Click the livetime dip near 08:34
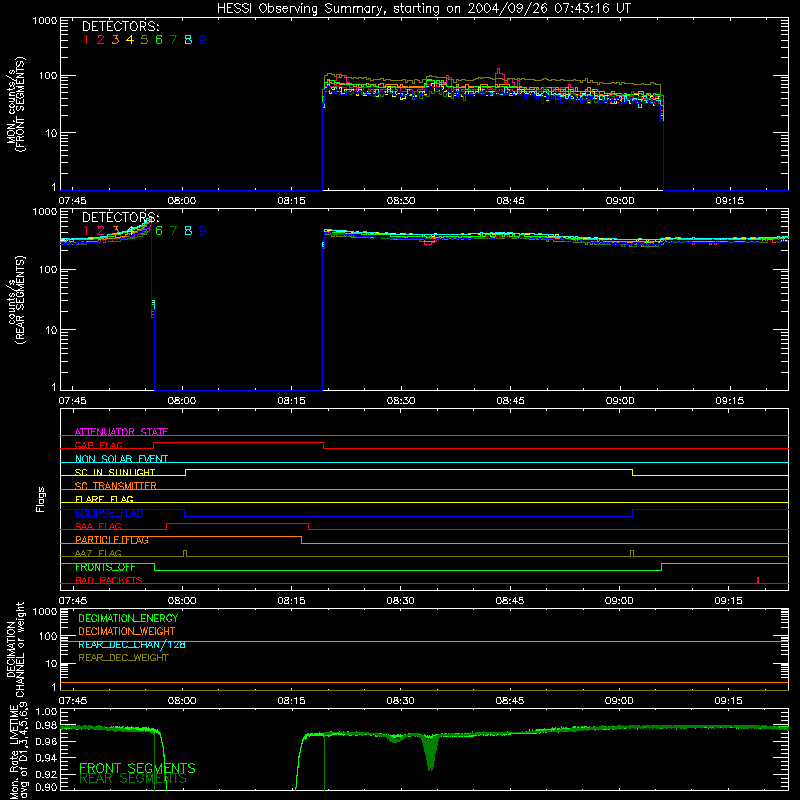The image size is (800, 800). (430, 753)
